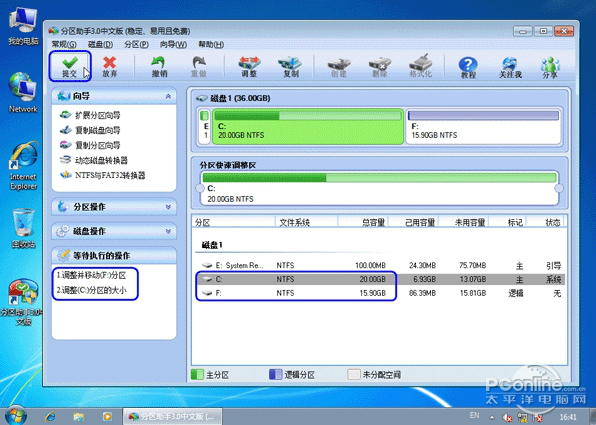Select the E: System Re... partition row
The height and width of the screenshot is (425, 596).
tap(379, 265)
